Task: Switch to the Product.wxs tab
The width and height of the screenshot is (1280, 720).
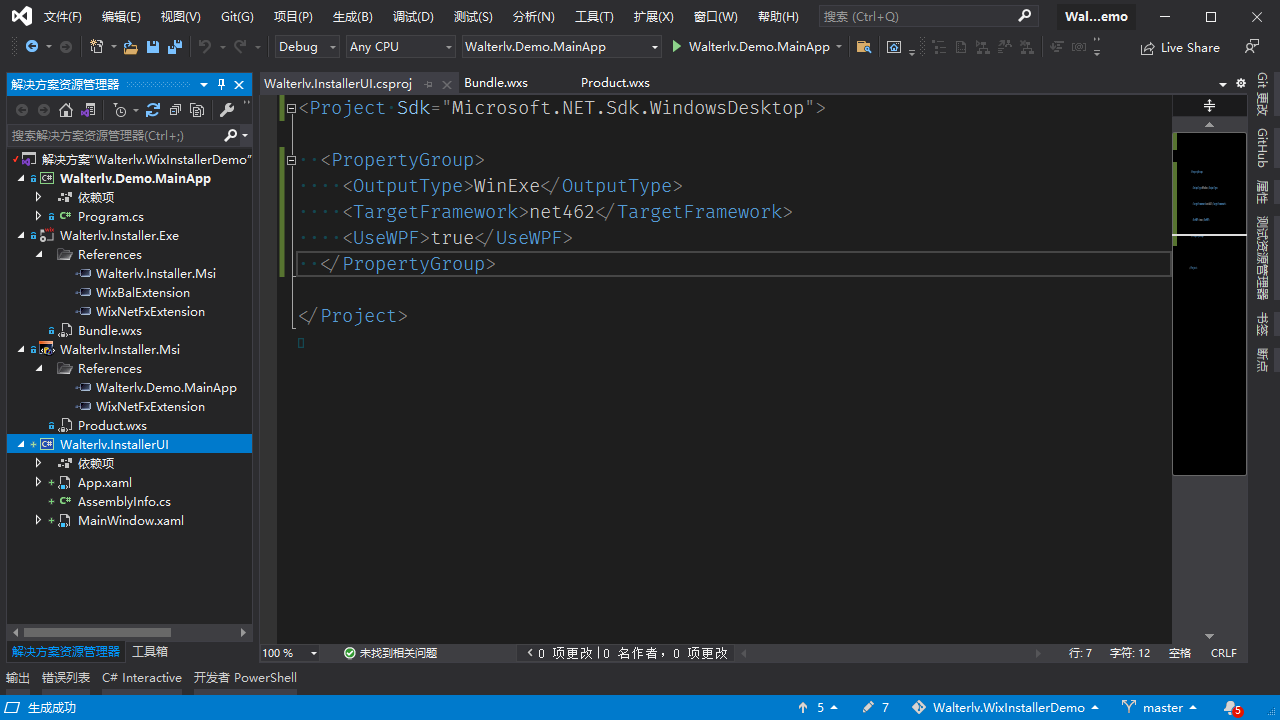Action: pos(615,83)
